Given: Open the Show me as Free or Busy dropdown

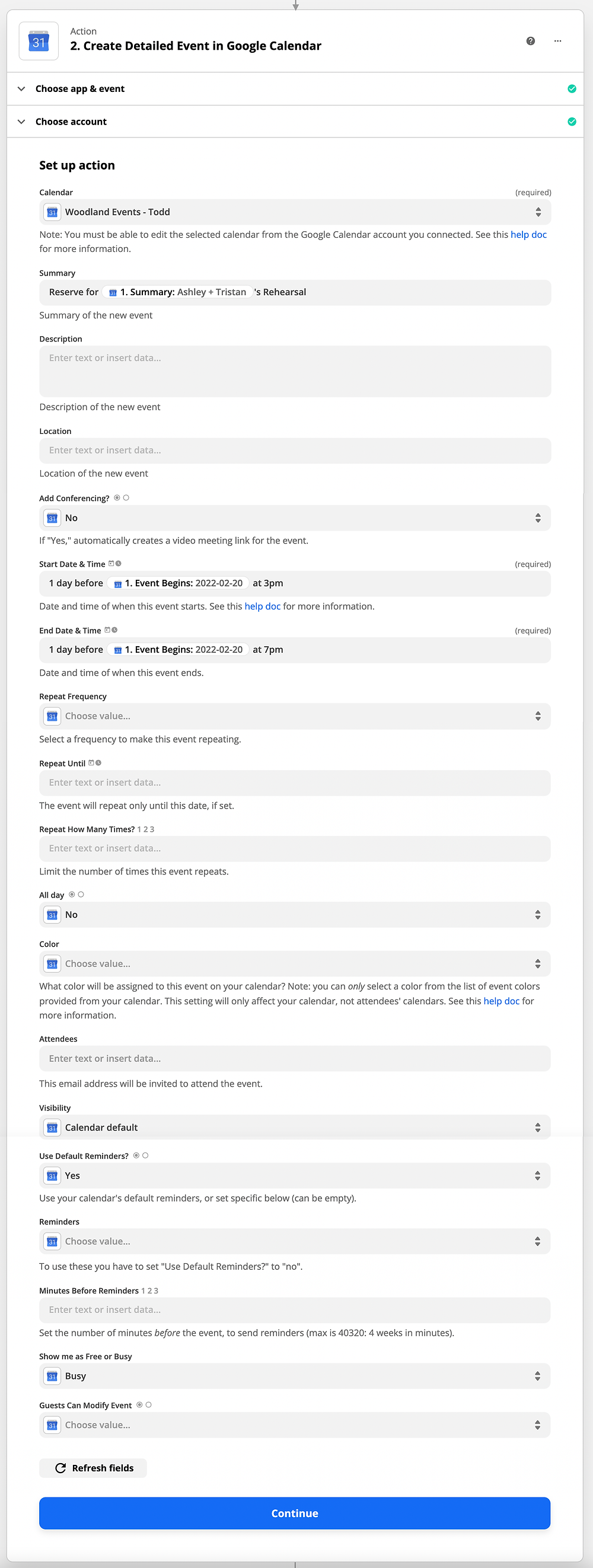Looking at the screenshot, I should pyautogui.click(x=295, y=1376).
